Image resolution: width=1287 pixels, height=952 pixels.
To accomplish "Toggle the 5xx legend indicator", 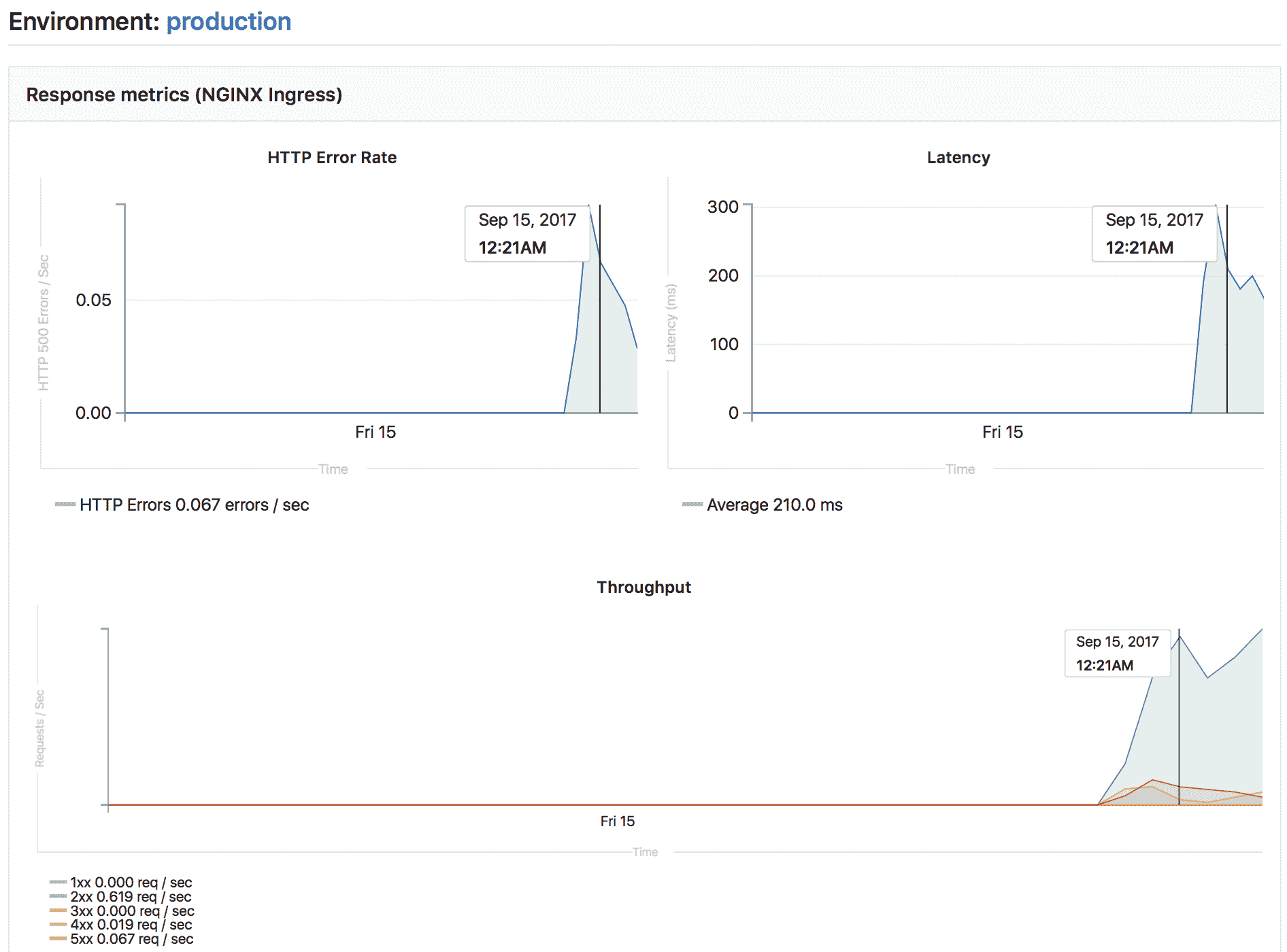I will (58, 939).
